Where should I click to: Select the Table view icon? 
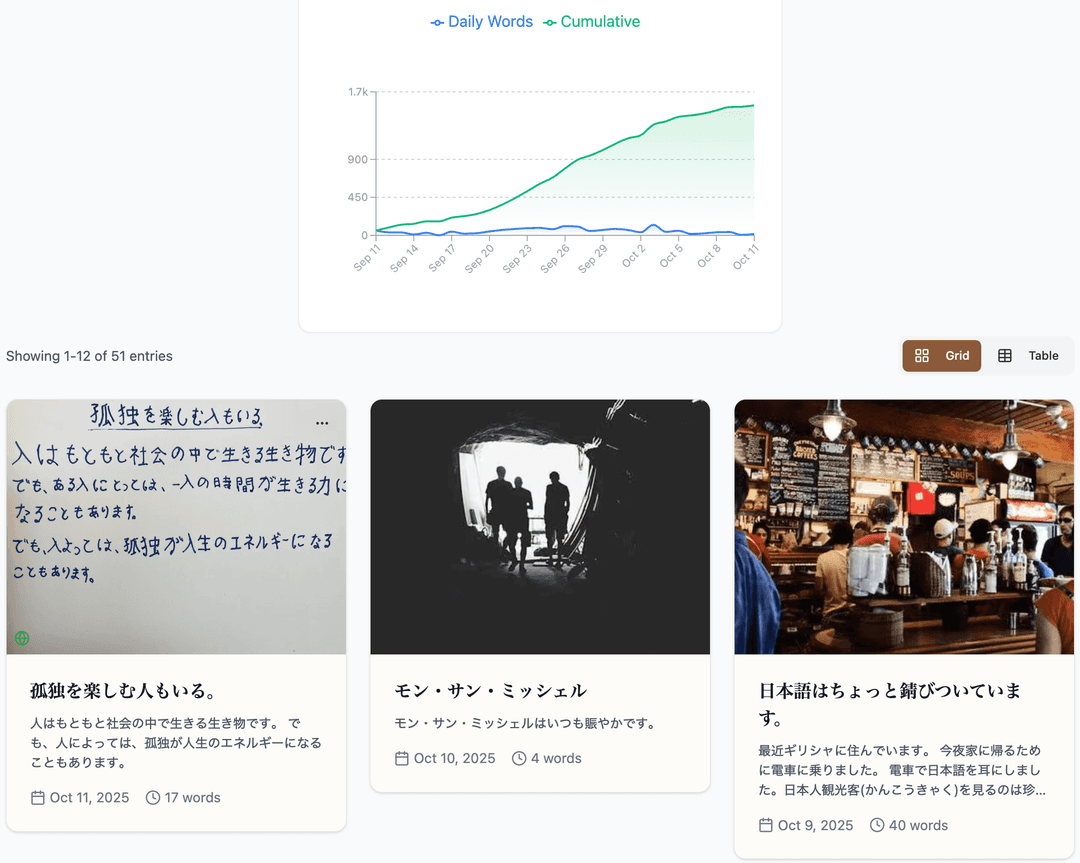tap(1003, 355)
